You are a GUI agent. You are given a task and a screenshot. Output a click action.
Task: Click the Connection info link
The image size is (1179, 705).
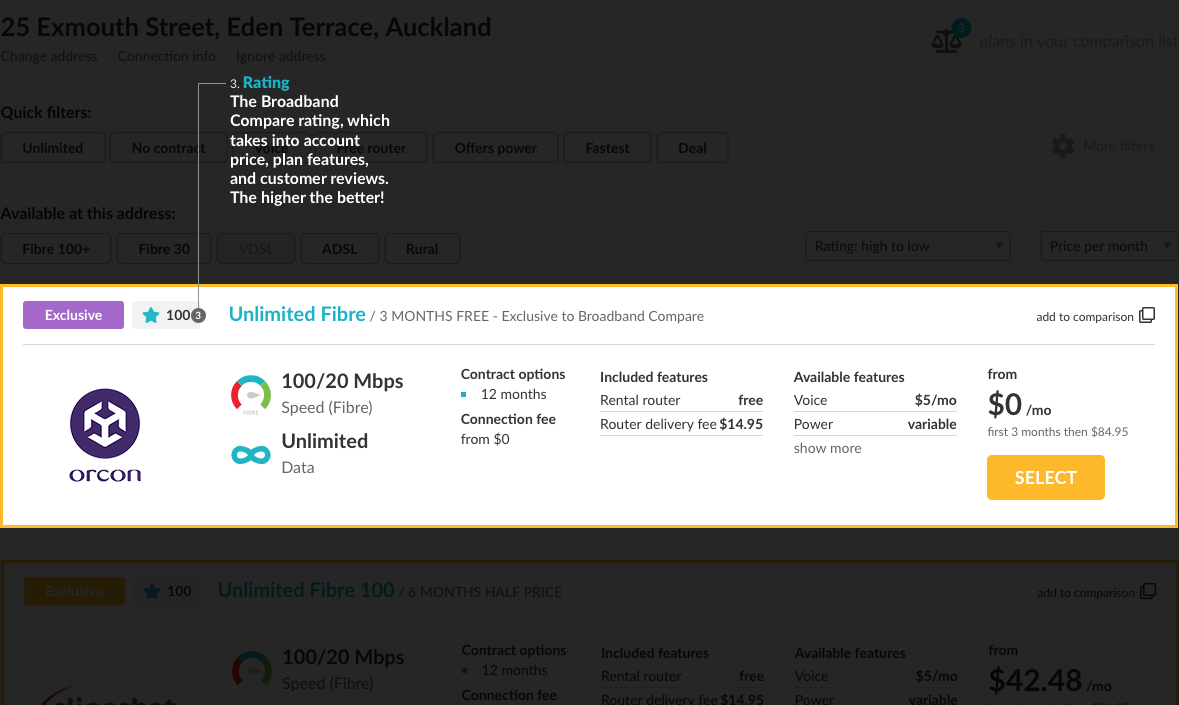pyautogui.click(x=166, y=56)
